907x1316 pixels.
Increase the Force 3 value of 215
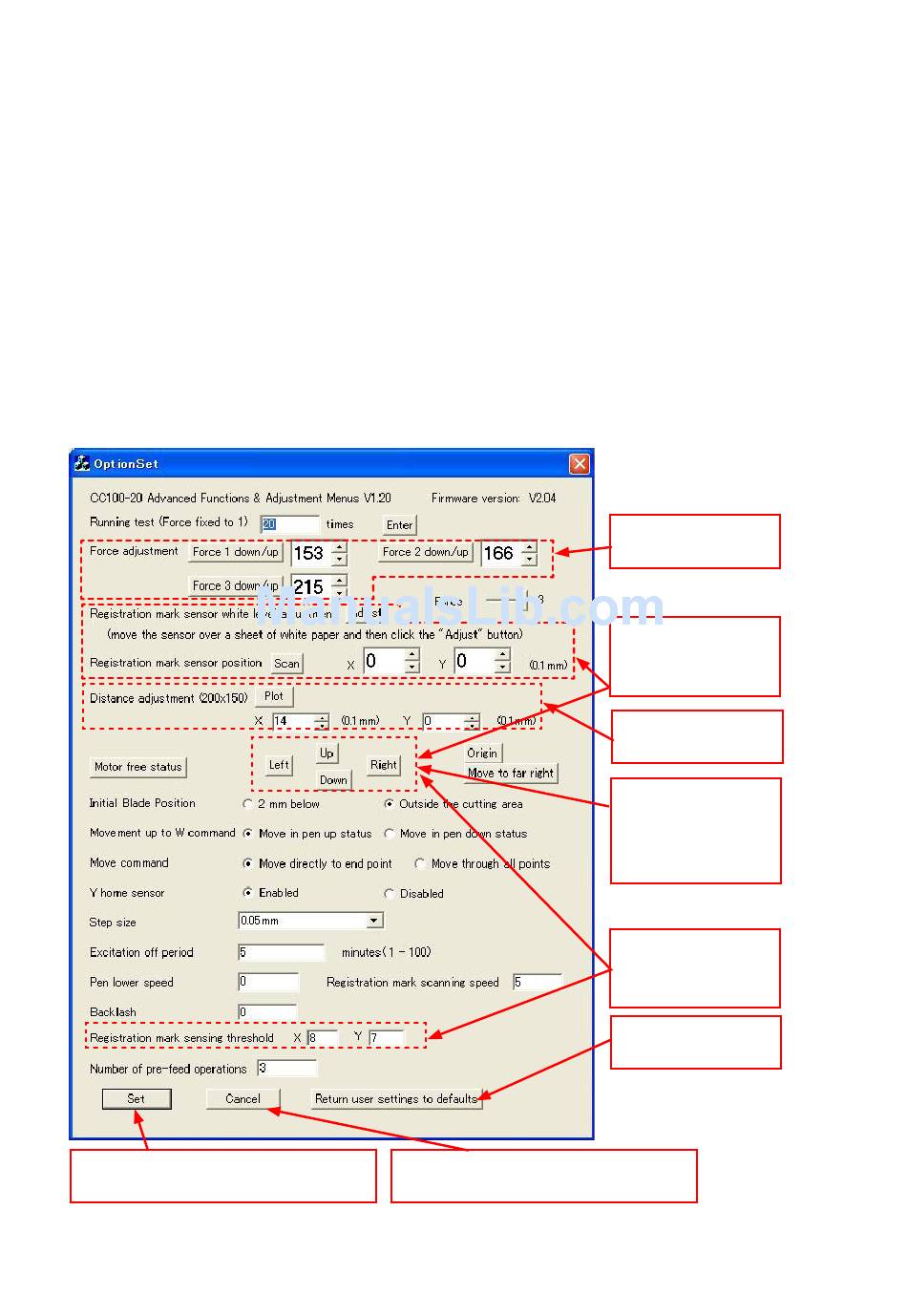(x=339, y=581)
